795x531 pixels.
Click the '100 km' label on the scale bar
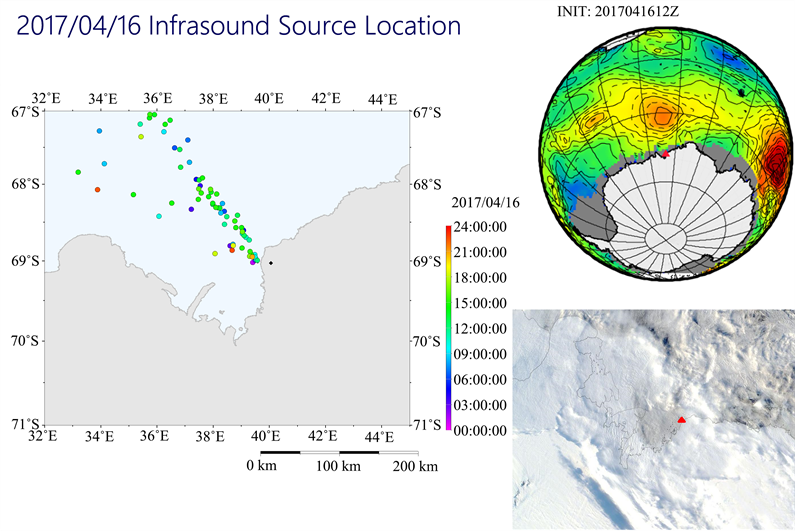[338, 467]
